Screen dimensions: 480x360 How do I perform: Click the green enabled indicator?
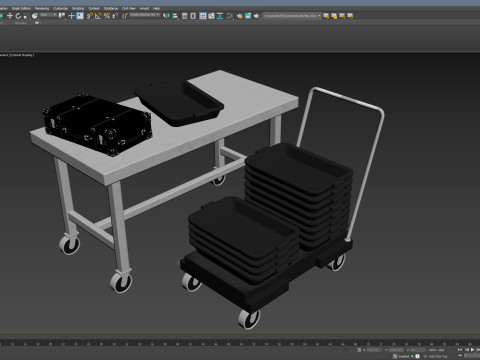pos(412,356)
